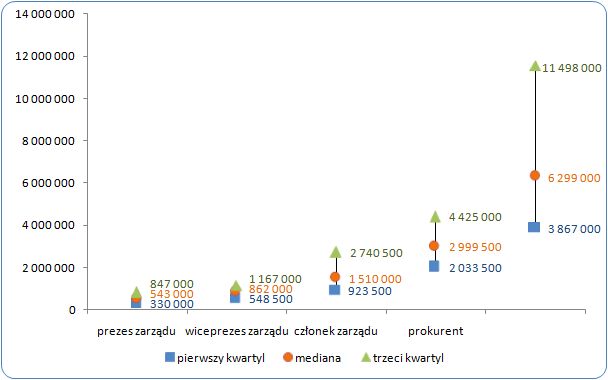
Task: Select the orange median marker at 2 999 500
Action: [x=434, y=246]
